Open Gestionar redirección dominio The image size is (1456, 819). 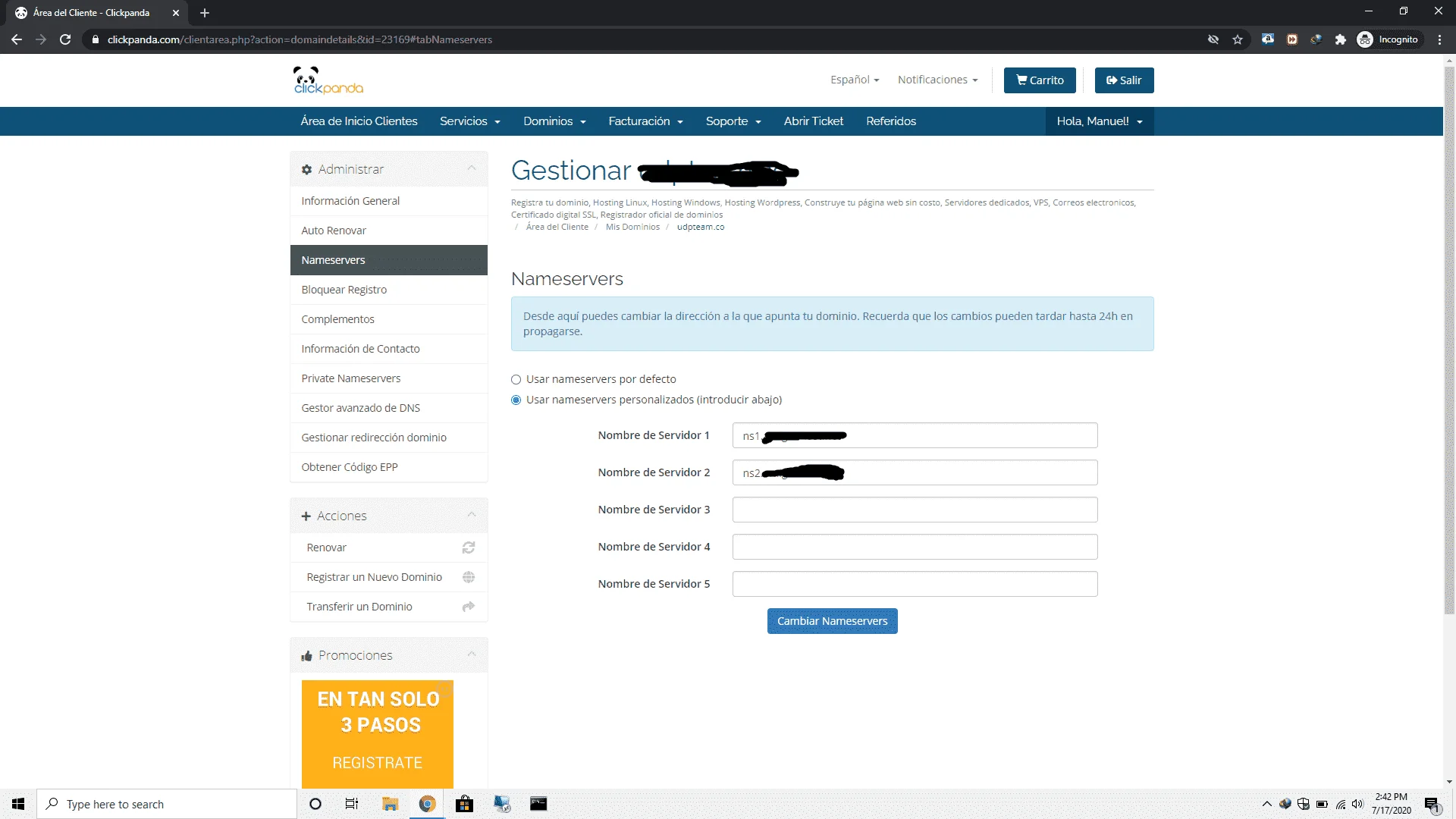(389, 438)
